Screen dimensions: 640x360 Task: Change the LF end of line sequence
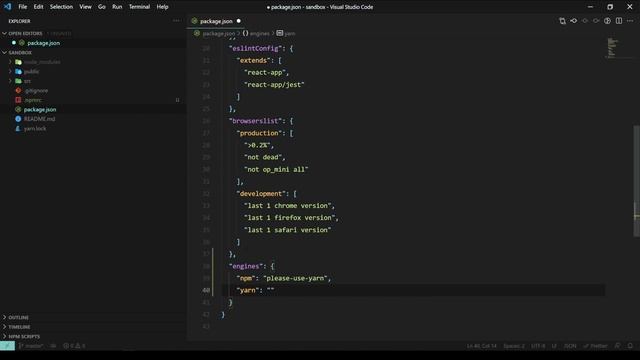(554, 346)
